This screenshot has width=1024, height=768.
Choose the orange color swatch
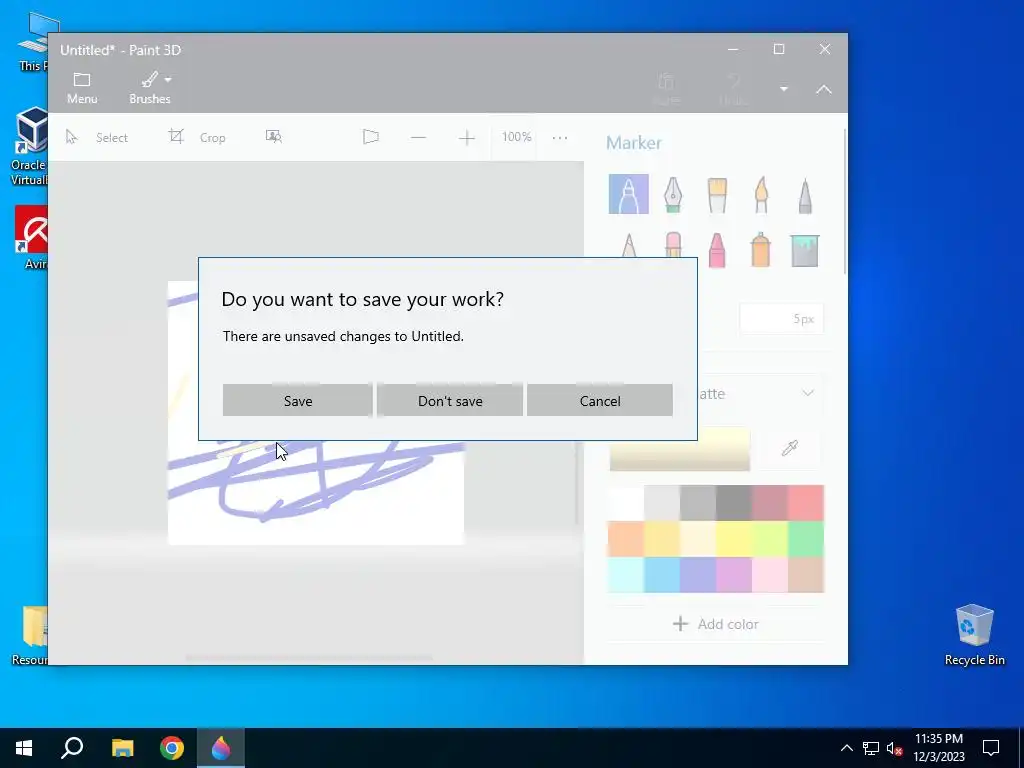[x=626, y=539]
